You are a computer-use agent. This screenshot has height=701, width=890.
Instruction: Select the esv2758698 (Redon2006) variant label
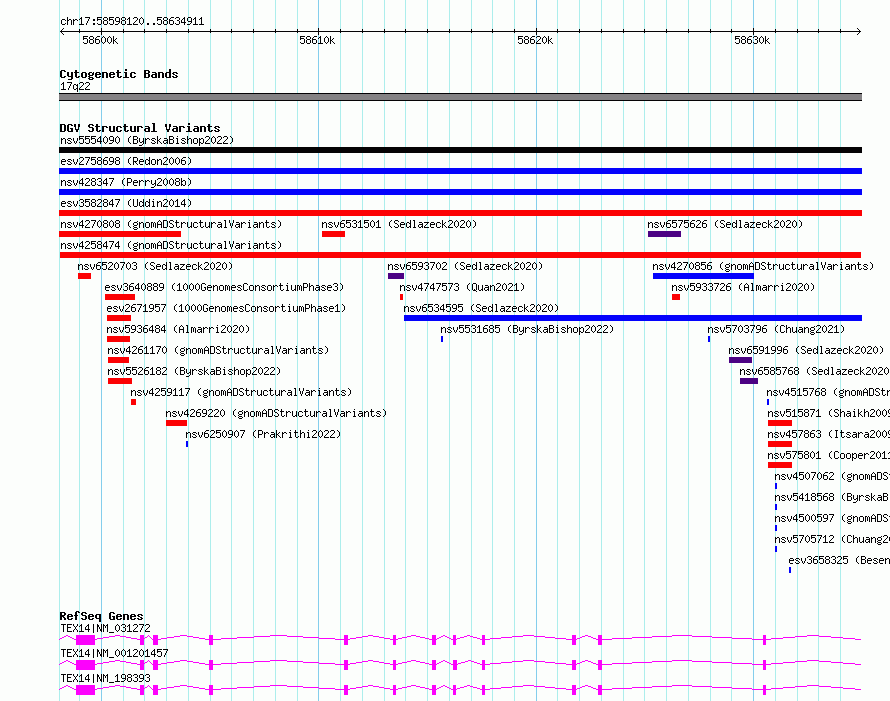tap(126, 161)
